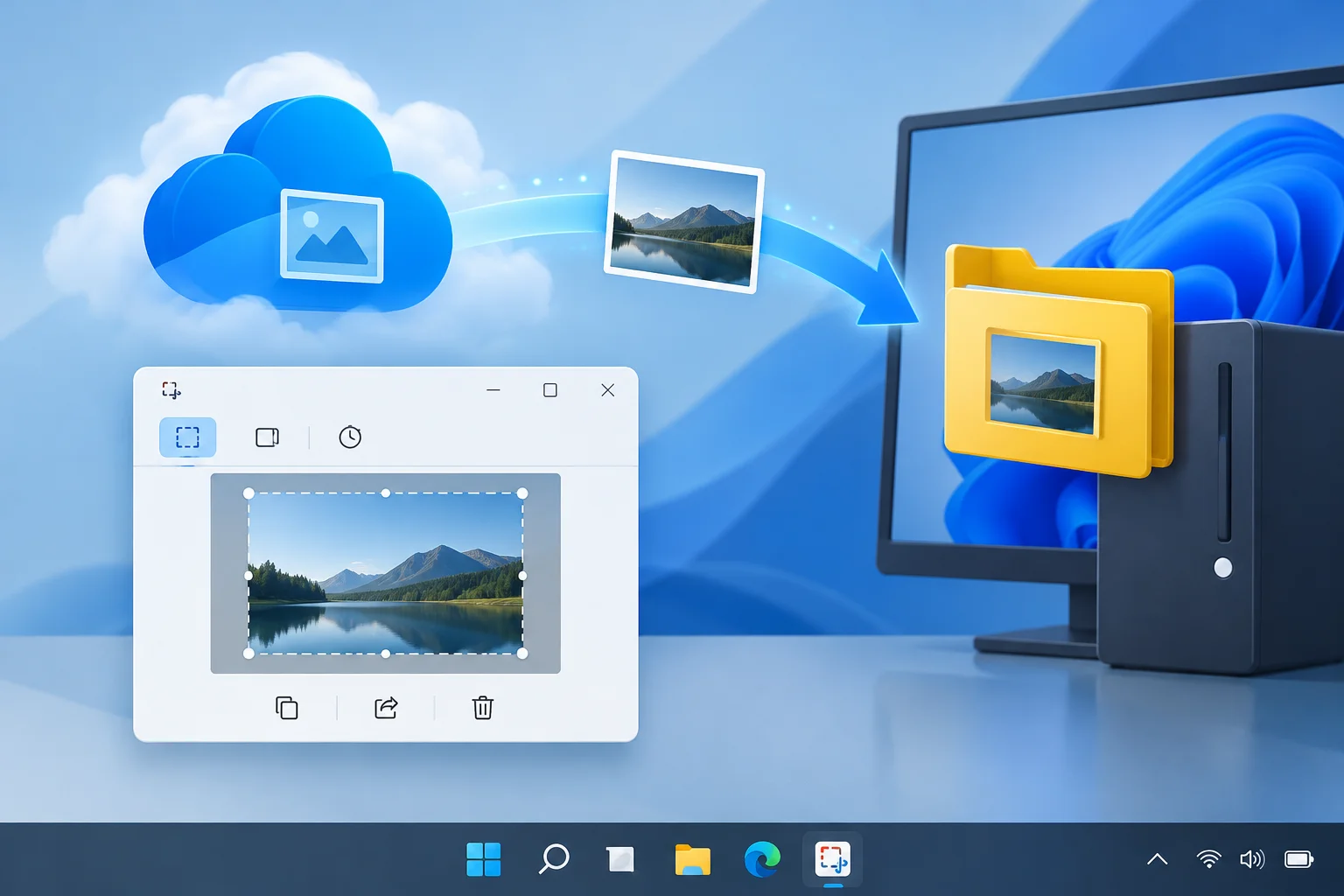Image resolution: width=1344 pixels, height=896 pixels.
Task: Open the Wi-Fi network tray icon
Action: [x=1208, y=859]
